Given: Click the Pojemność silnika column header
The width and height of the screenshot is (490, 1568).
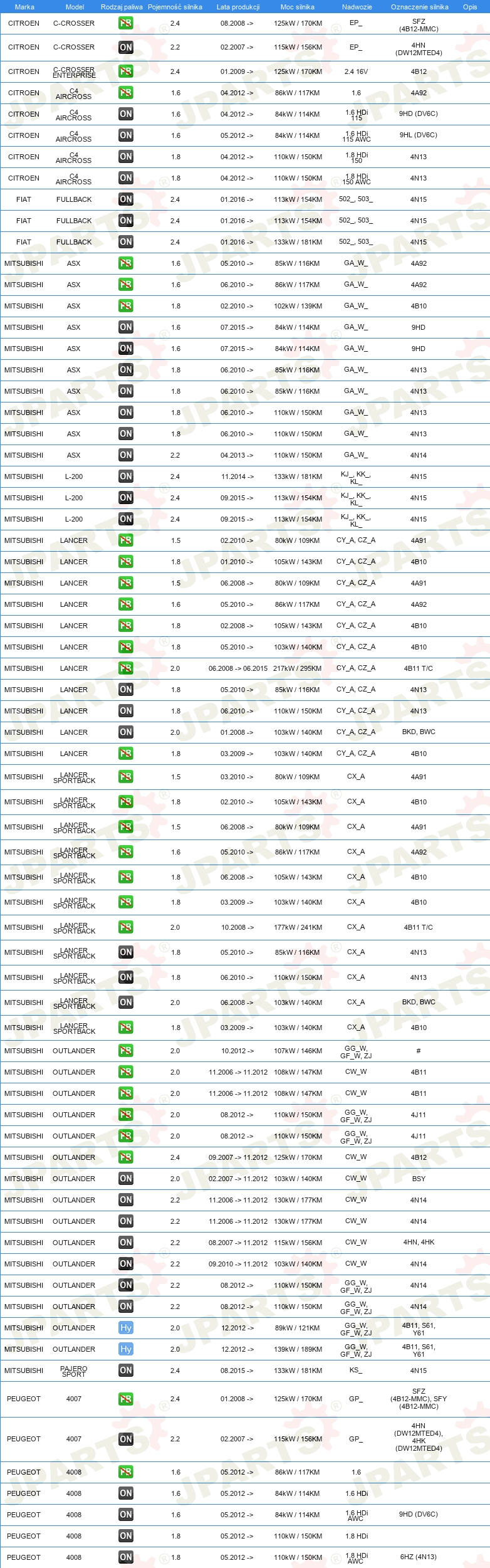Looking at the screenshot, I should 175,7.
